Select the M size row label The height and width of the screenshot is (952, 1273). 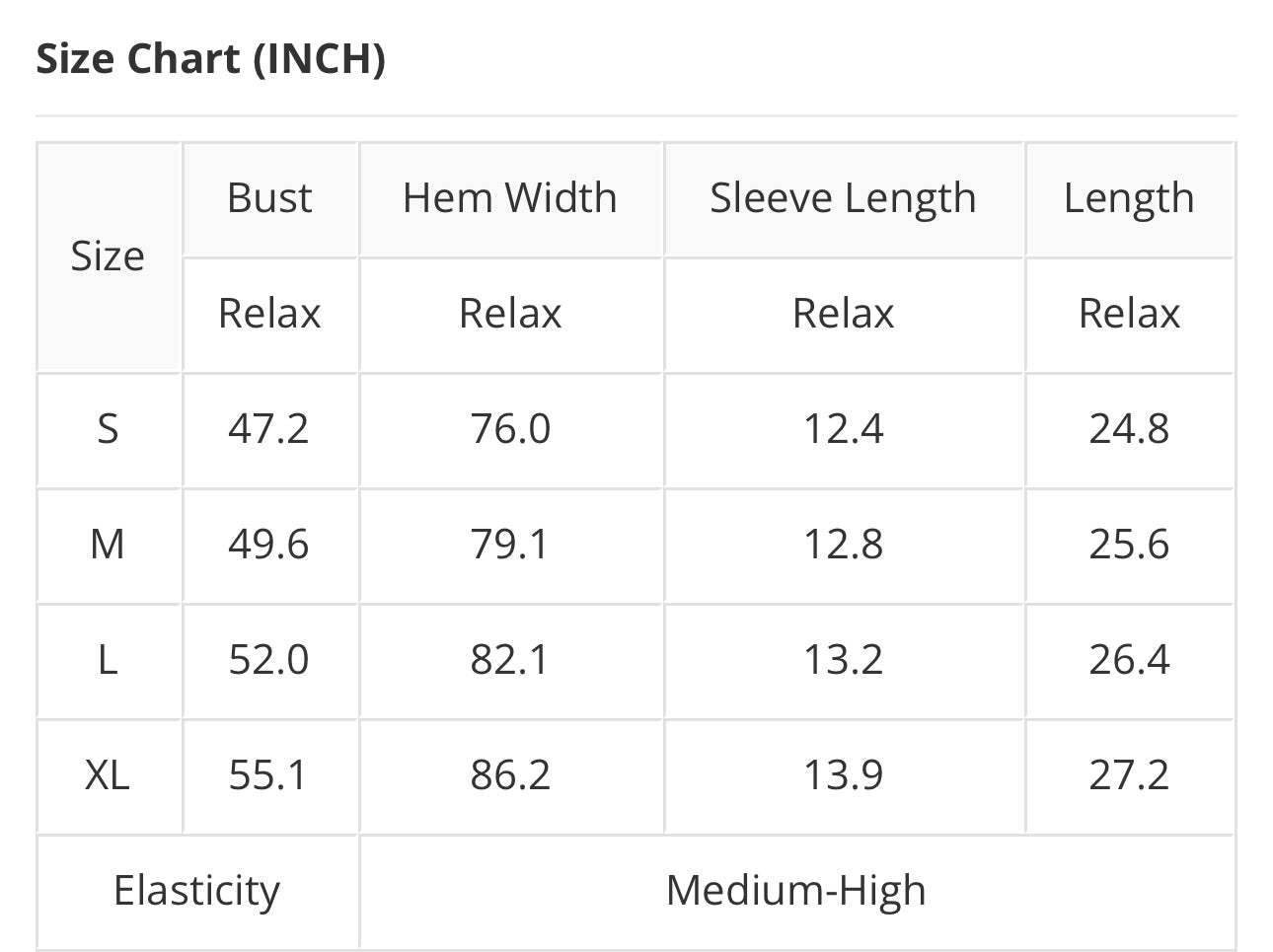pos(109,545)
